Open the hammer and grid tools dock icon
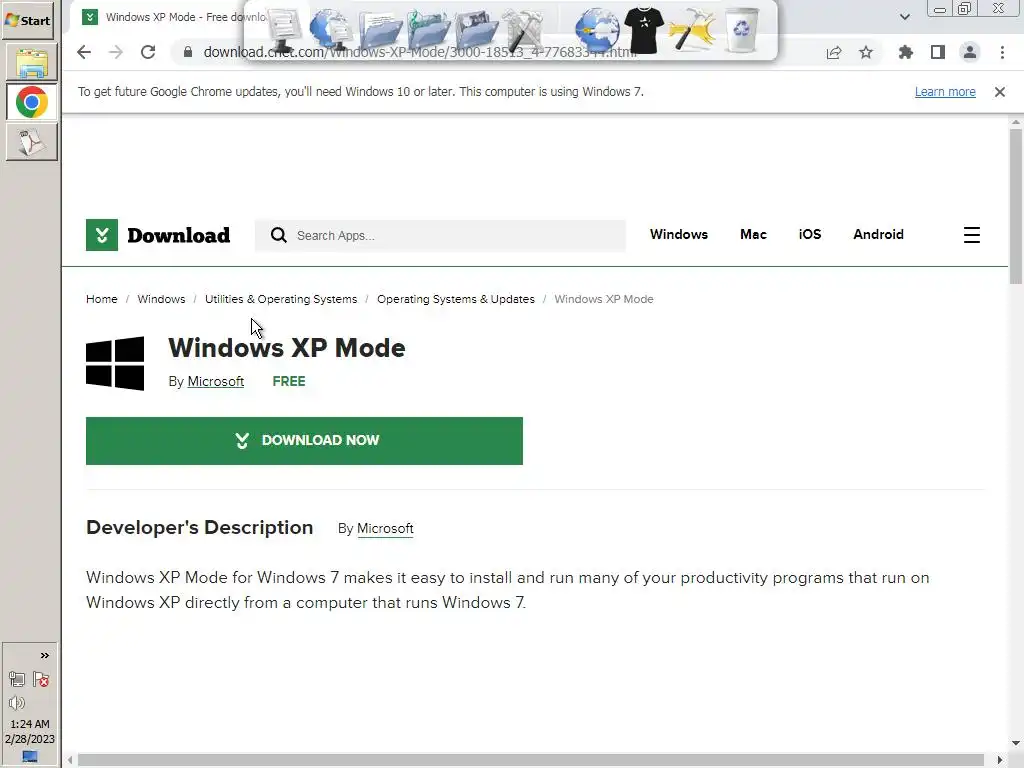Image resolution: width=1024 pixels, height=768 pixels. point(523,29)
